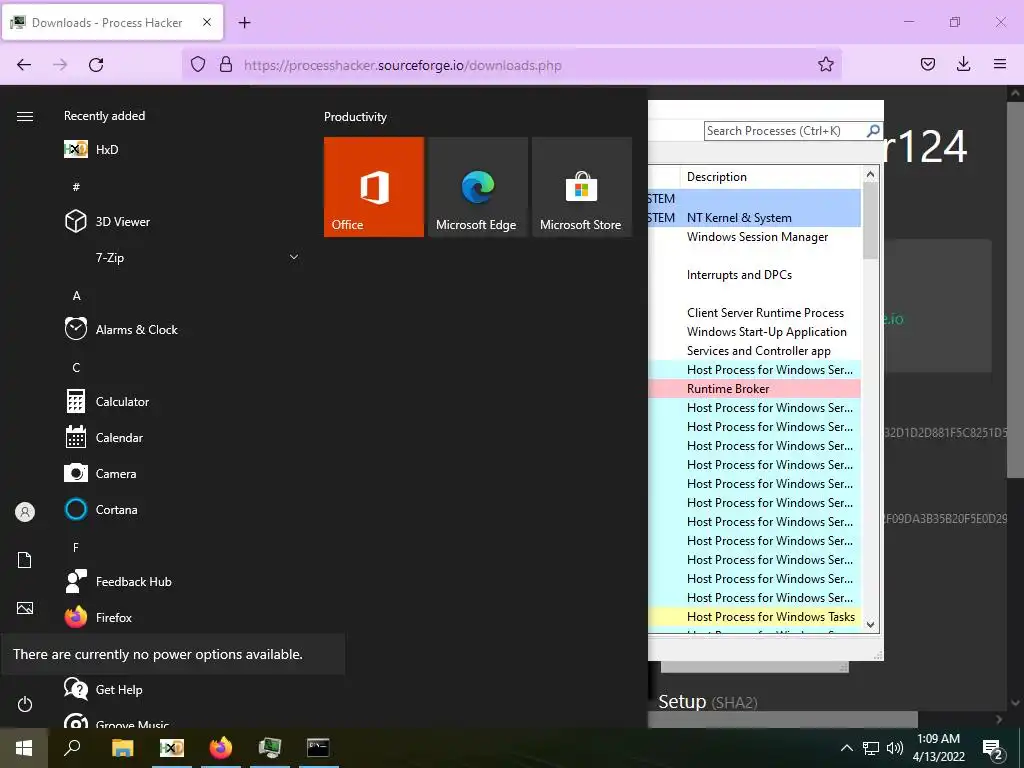This screenshot has width=1024, height=768.
Task: Click the Windows Start button
Action: (x=24, y=748)
